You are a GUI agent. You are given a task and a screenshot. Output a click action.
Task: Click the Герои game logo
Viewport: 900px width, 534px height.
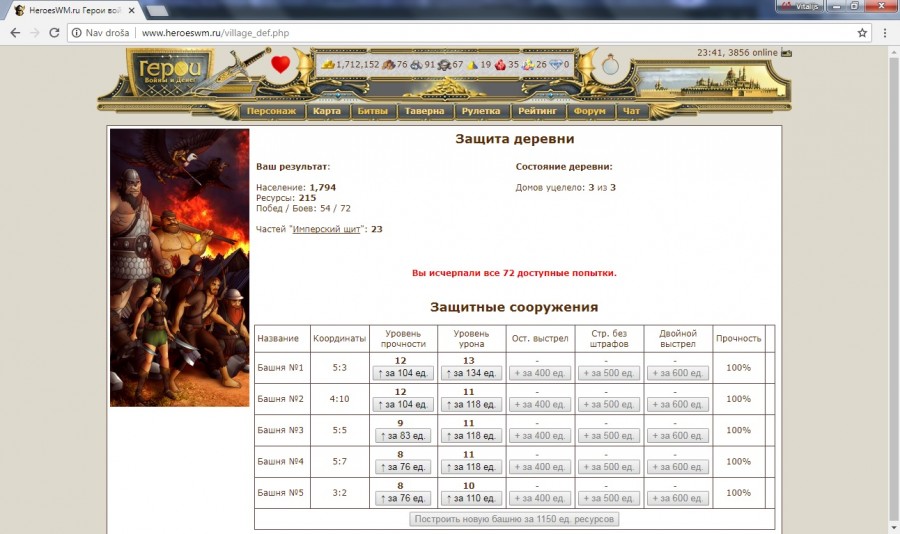click(170, 72)
